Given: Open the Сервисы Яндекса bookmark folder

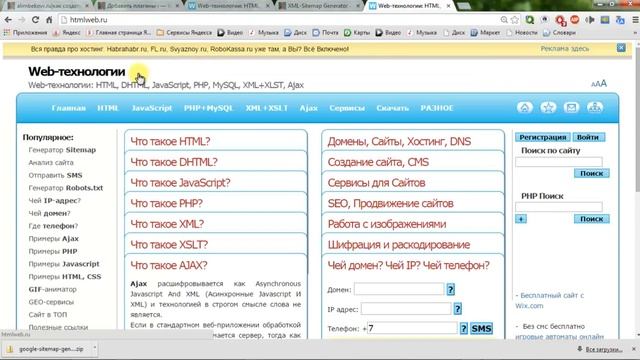Looking at the screenshot, I should [x=184, y=33].
